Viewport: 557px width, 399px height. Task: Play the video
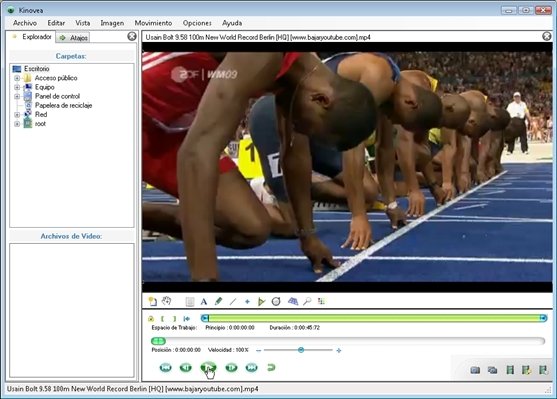pos(208,367)
